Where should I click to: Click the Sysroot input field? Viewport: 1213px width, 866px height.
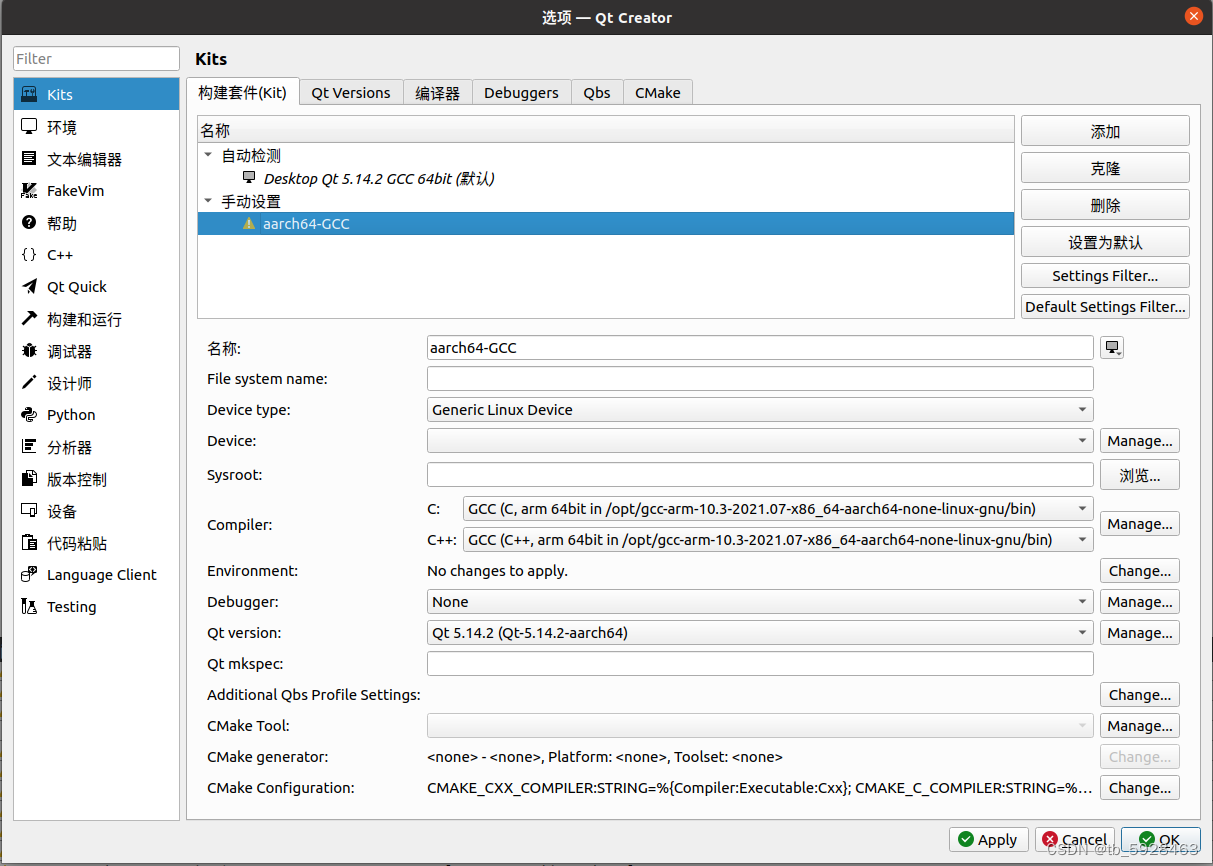click(760, 475)
